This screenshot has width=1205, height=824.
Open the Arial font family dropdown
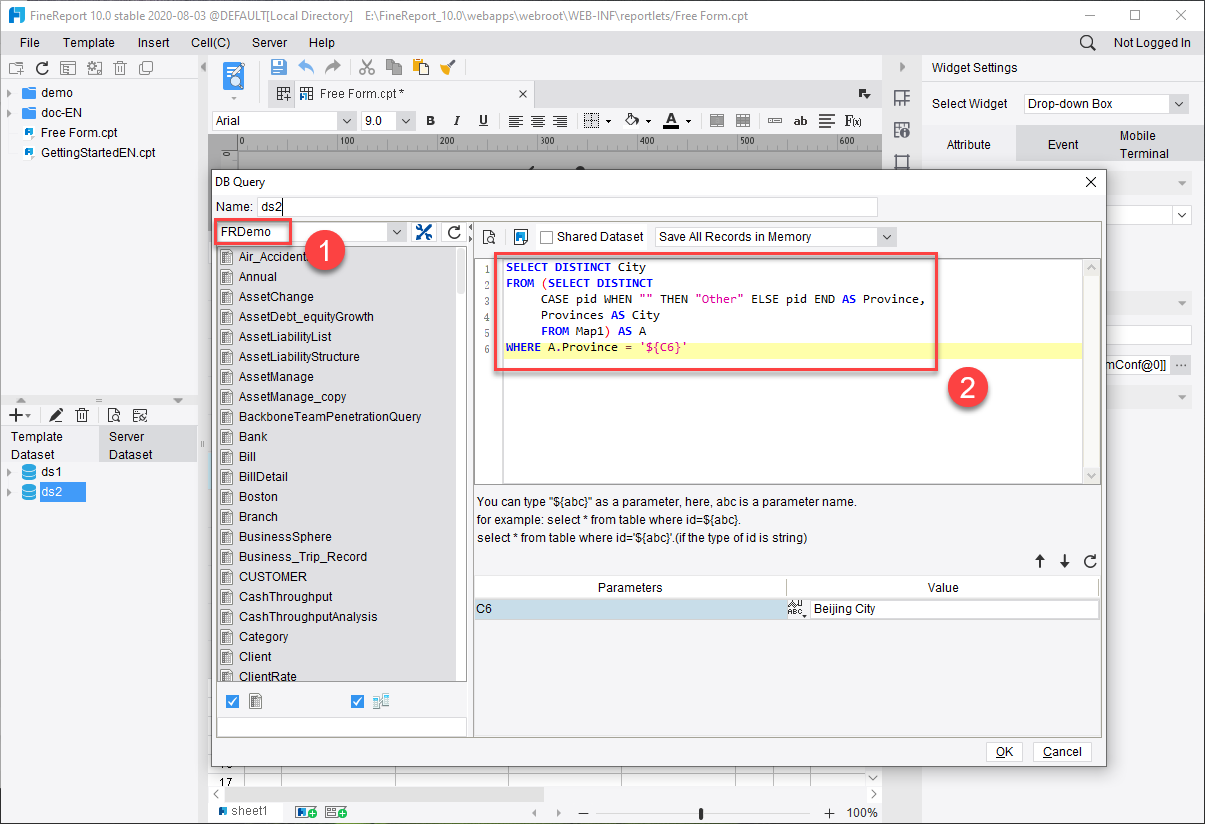(x=347, y=121)
